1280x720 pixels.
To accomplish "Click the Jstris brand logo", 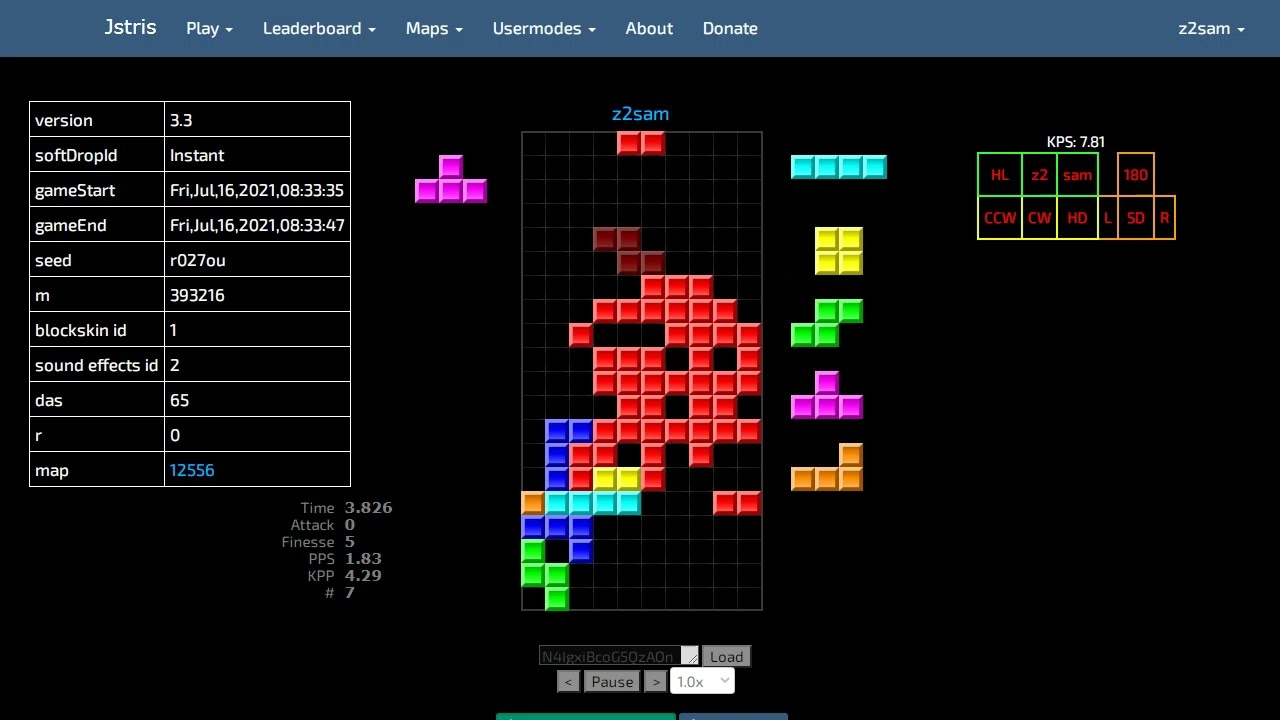I will click(130, 27).
